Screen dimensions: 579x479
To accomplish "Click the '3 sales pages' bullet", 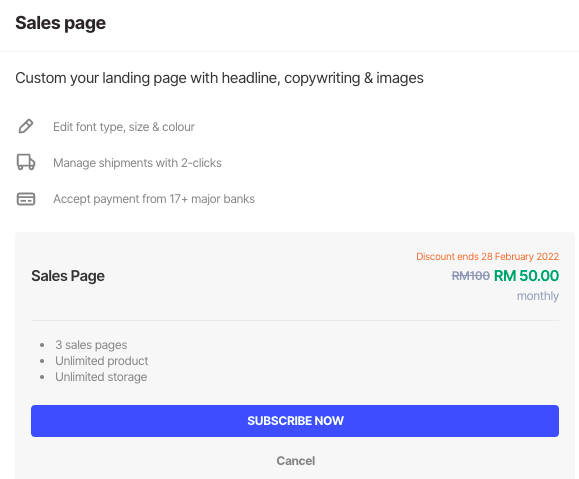I will point(91,345).
